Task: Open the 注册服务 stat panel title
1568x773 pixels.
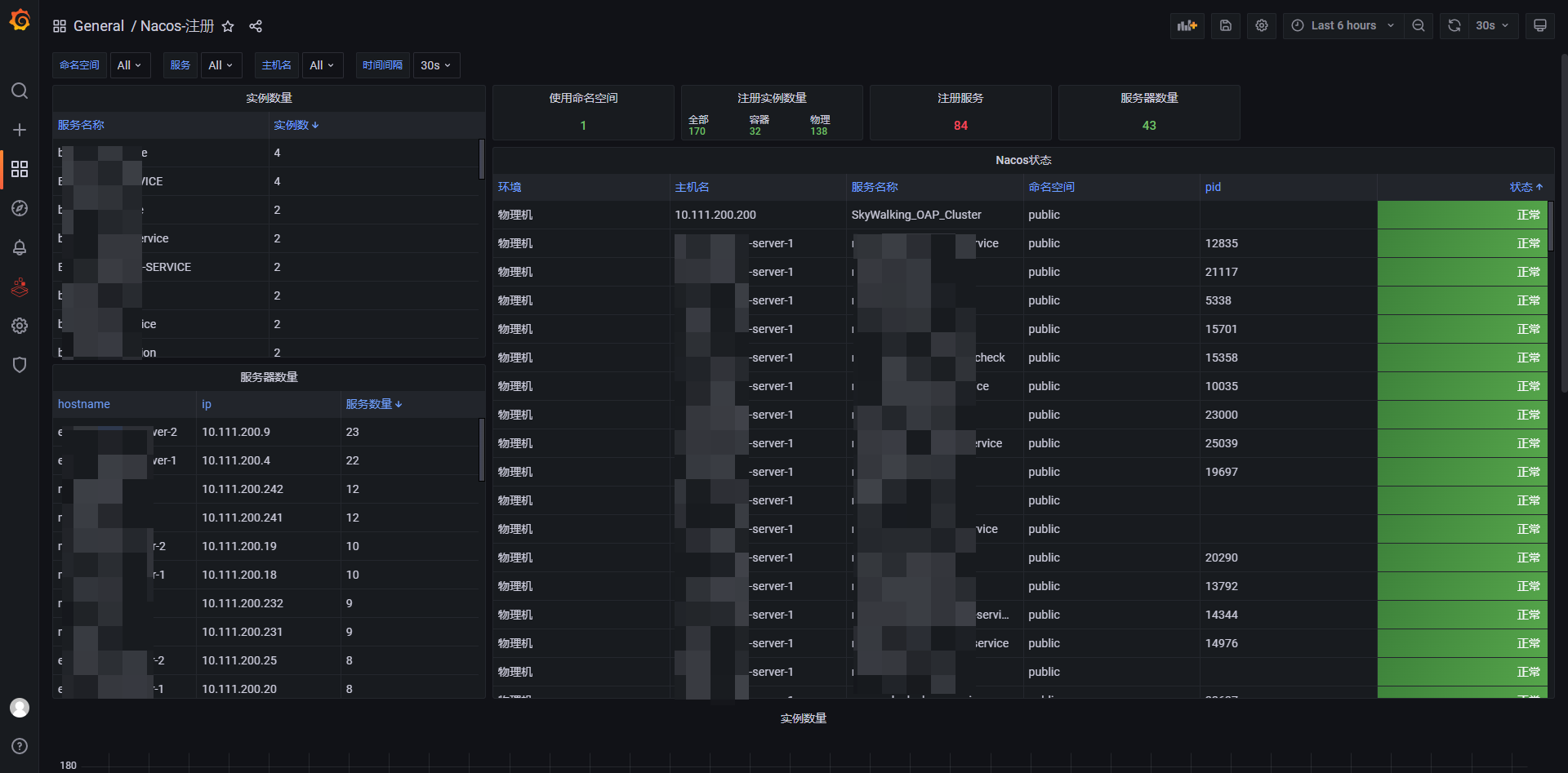Action: pos(960,98)
